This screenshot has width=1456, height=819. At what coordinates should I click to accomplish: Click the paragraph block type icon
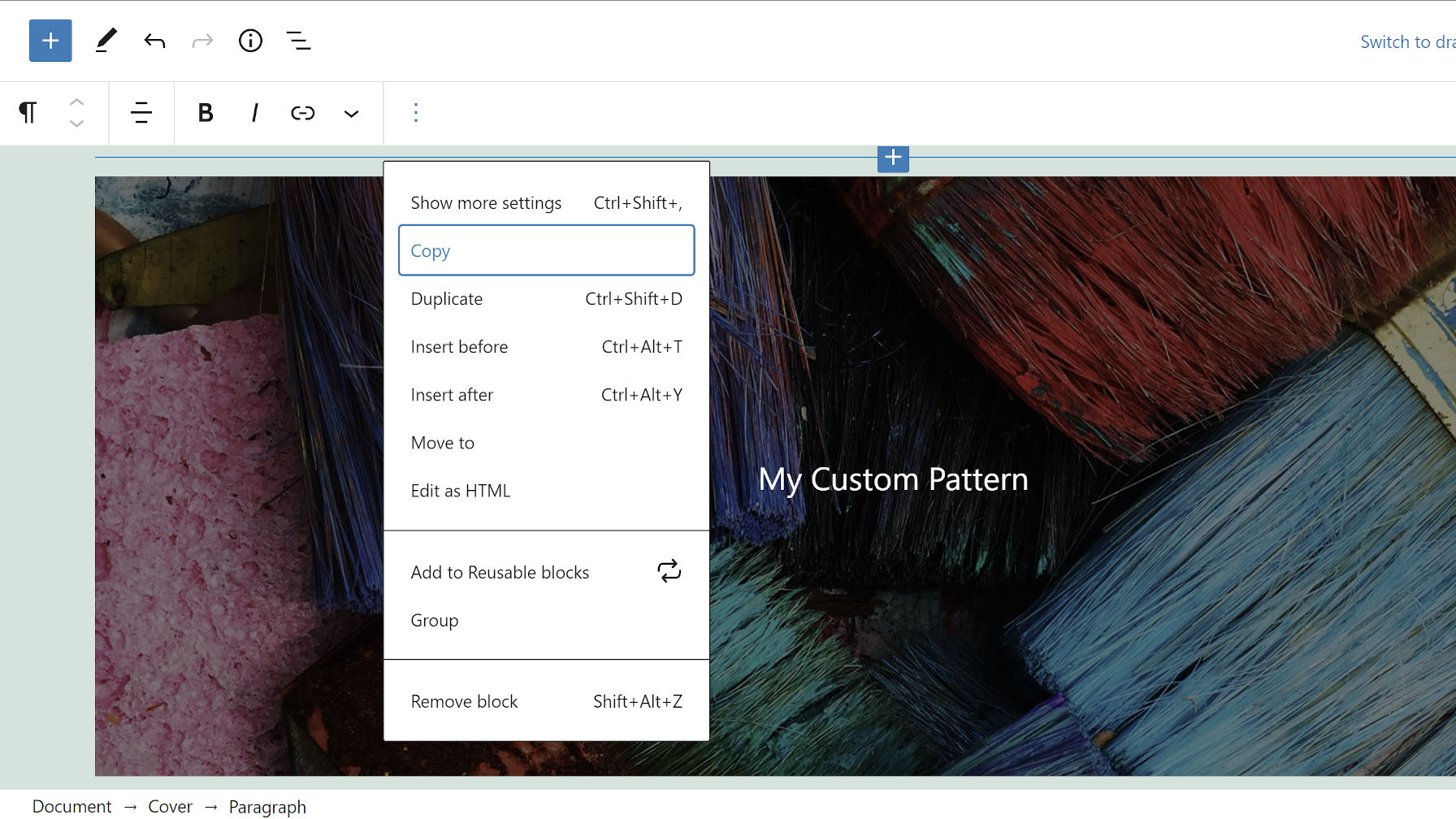tap(28, 113)
